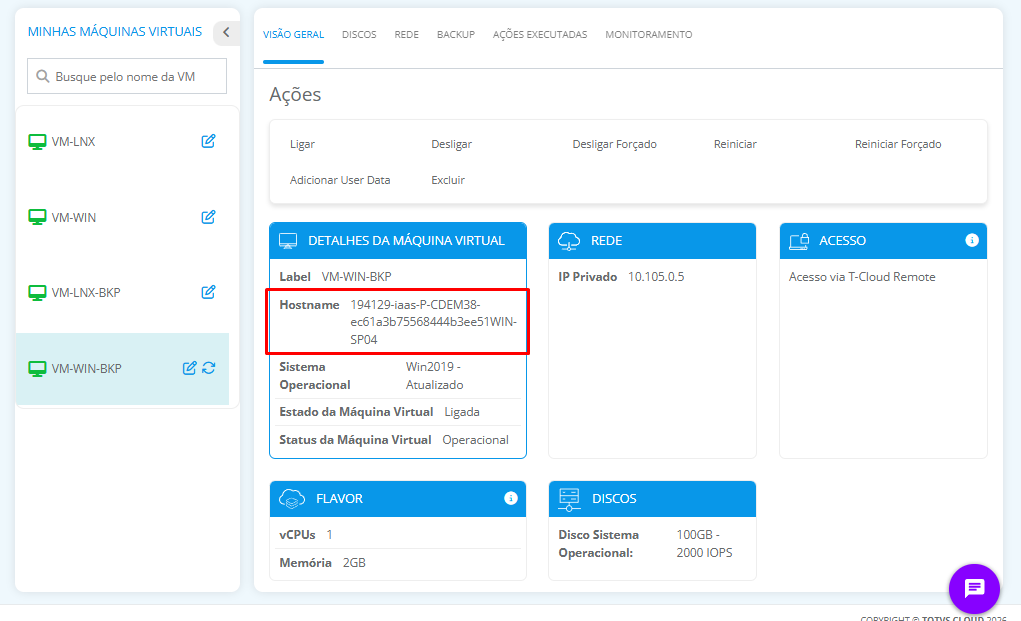
Task: Click the 100GB - 2000 IOPS disk value
Action: (704, 544)
